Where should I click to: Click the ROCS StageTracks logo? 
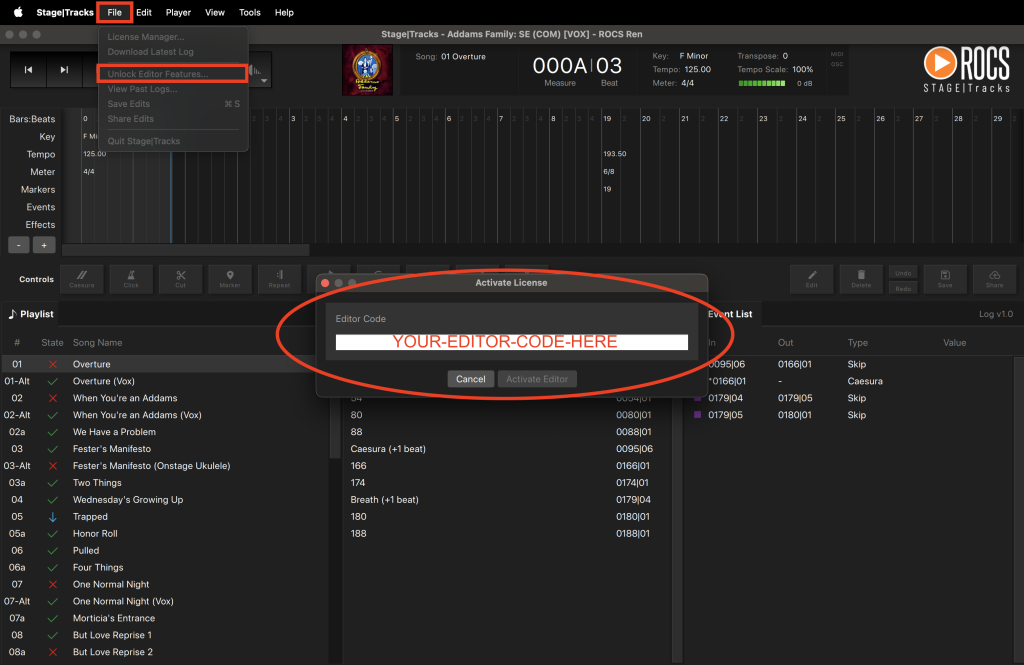click(x=967, y=69)
